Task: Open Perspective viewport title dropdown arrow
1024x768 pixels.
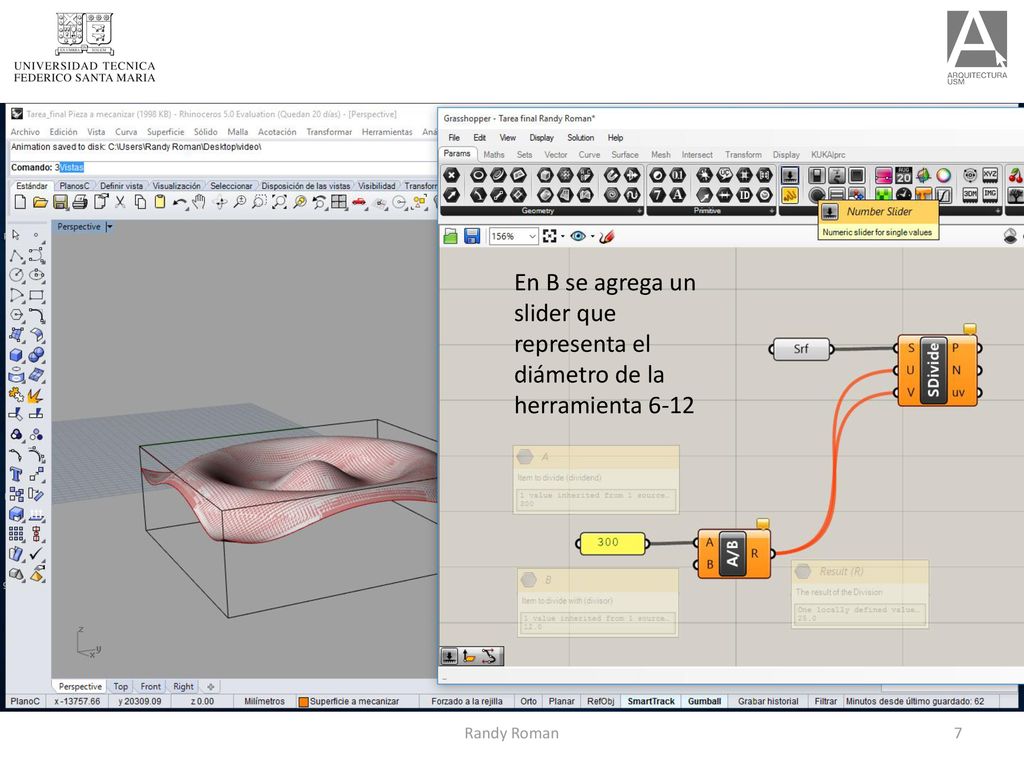Action: coord(109,227)
